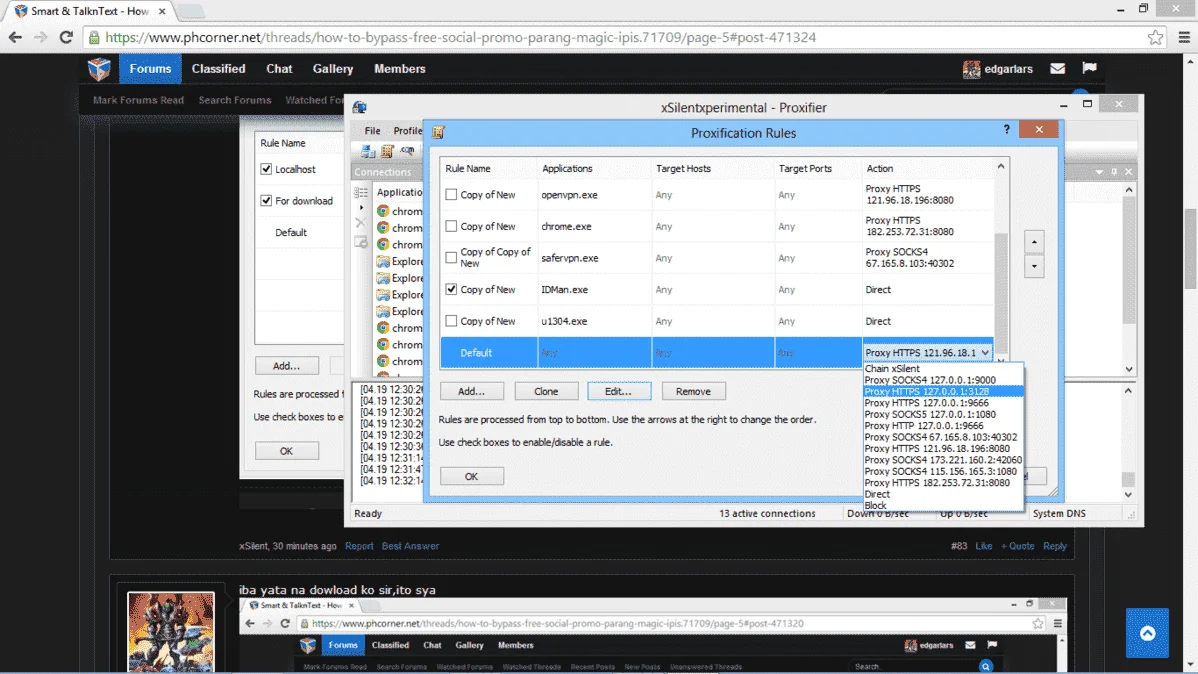Screen dimensions: 1198x674
Task: Enable the safervpn.exe rule checkbox
Action: pyautogui.click(x=452, y=258)
